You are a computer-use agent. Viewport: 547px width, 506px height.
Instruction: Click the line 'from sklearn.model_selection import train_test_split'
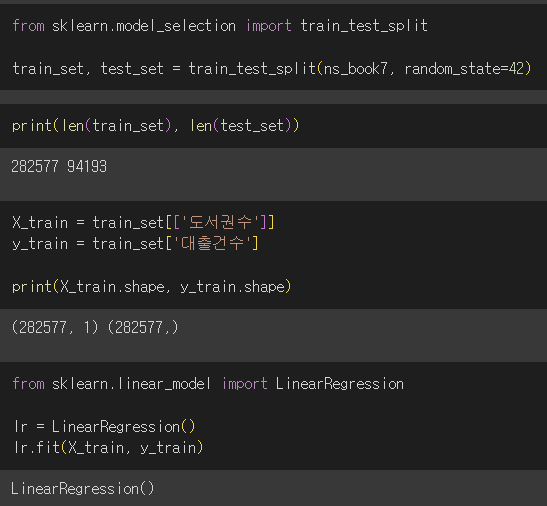coord(220,26)
